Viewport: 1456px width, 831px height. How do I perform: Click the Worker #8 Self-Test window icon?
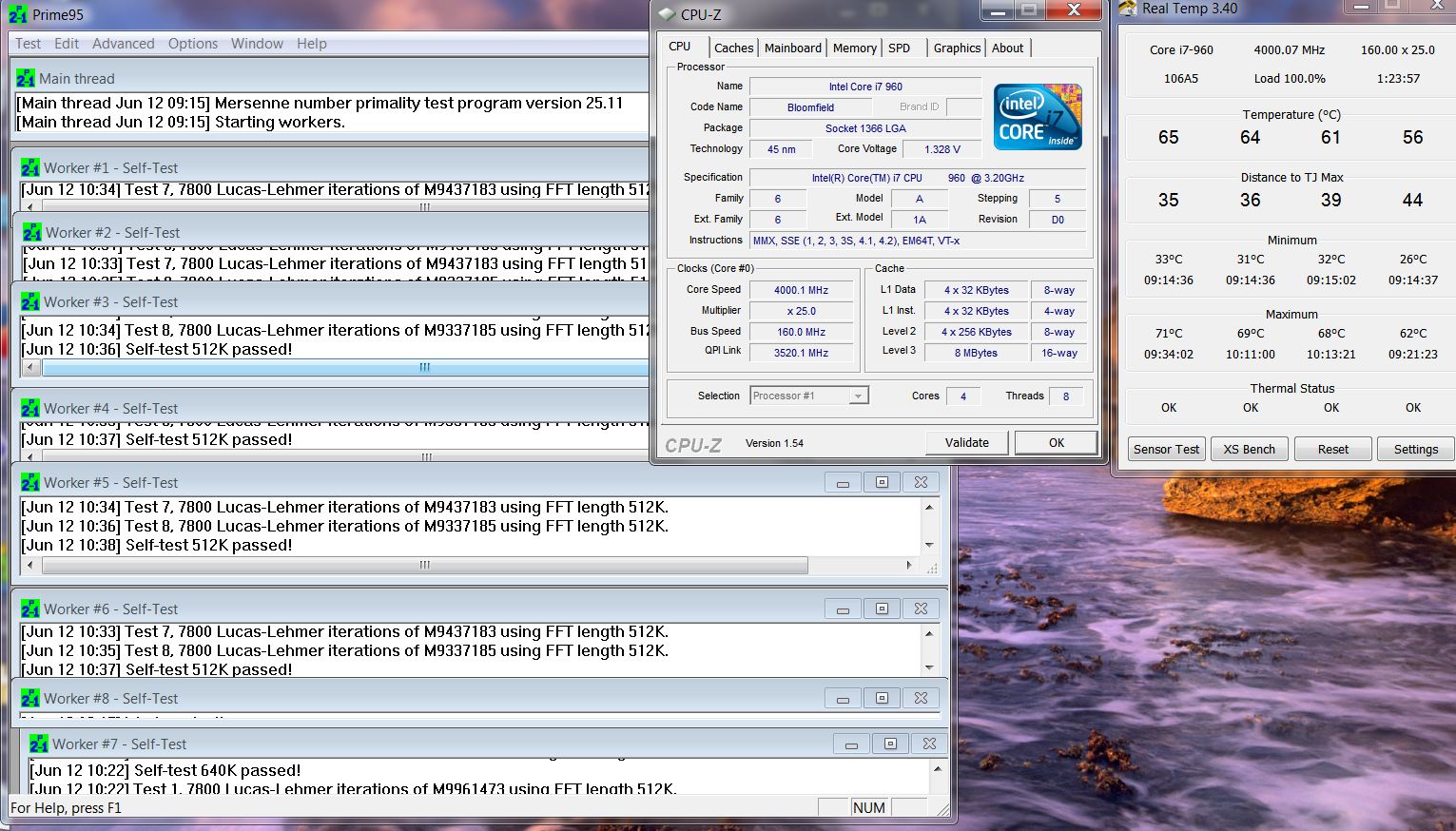click(x=30, y=698)
